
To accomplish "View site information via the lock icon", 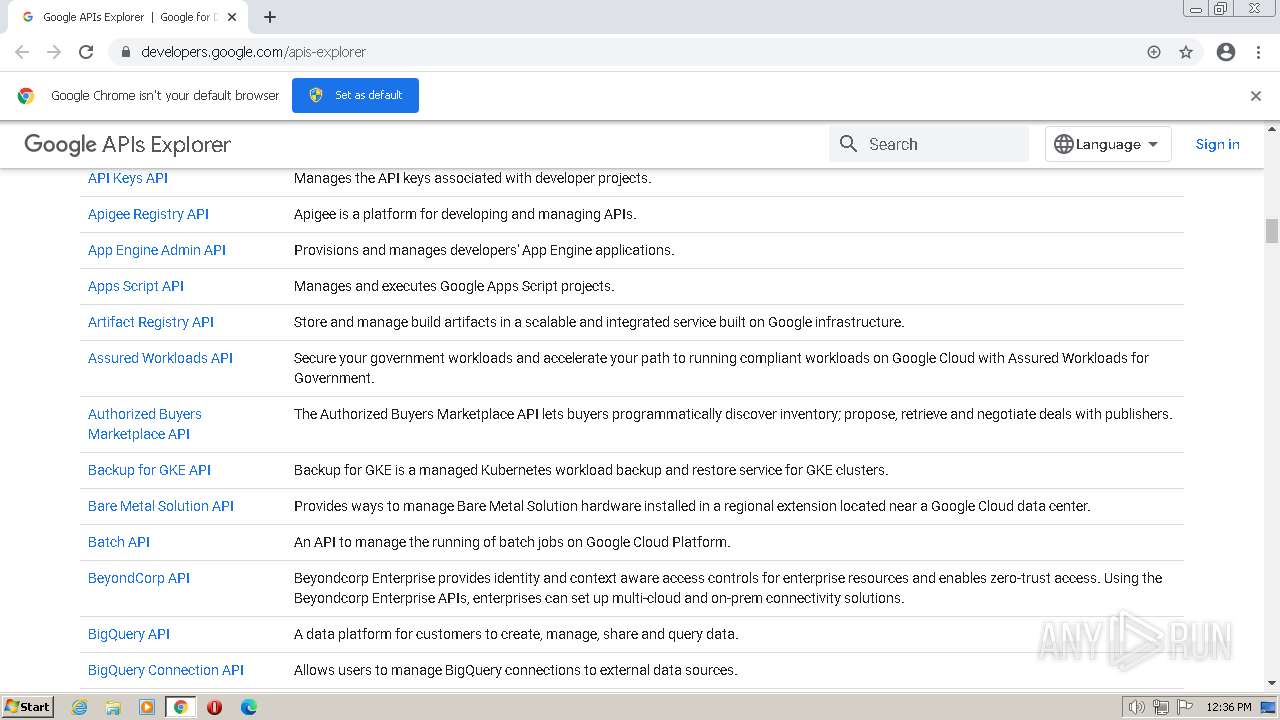I will click(126, 52).
